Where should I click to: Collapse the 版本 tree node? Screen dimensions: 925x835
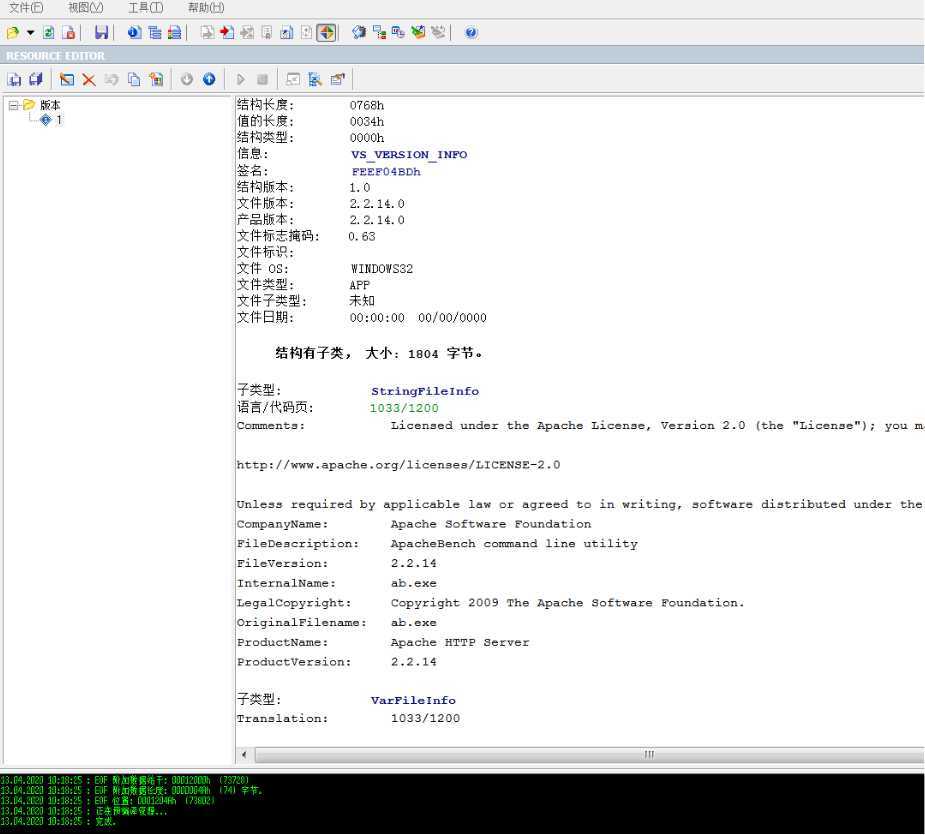13,105
